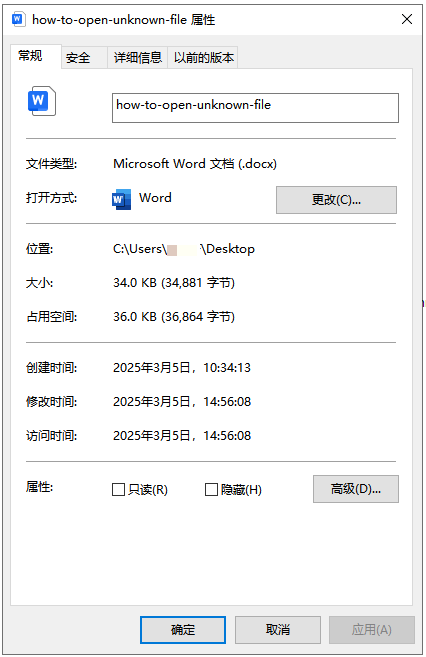
Task: Click the creation time 2025年3月5日，10:34:13
Action: [x=182, y=368]
